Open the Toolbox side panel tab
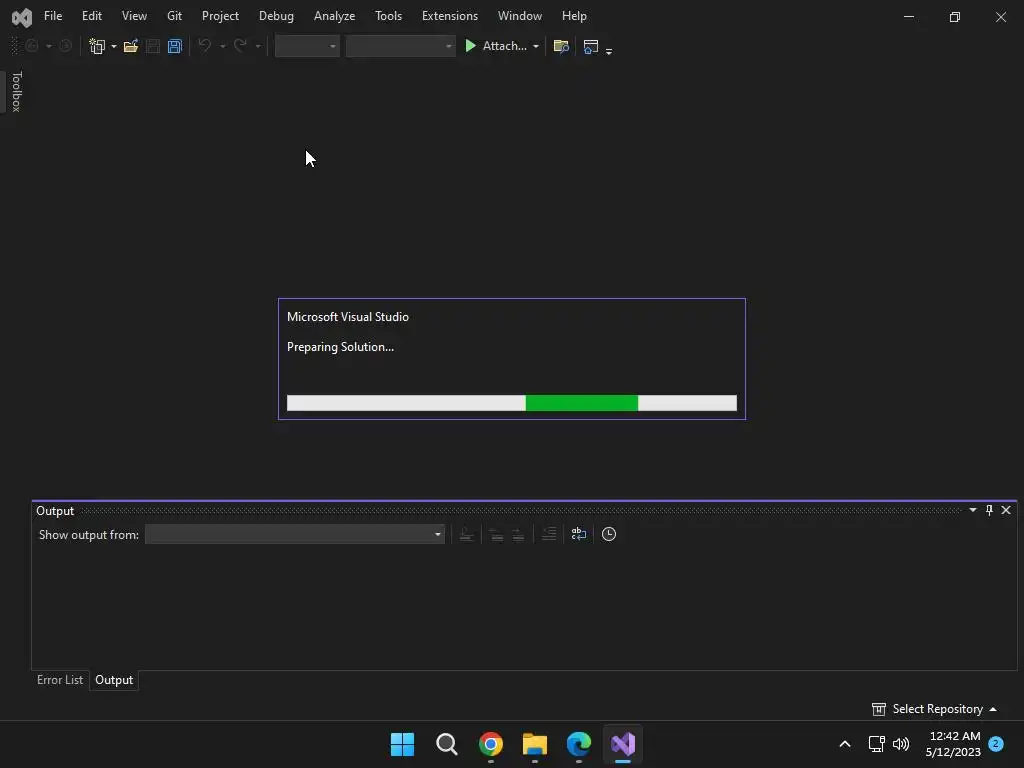 (16, 91)
